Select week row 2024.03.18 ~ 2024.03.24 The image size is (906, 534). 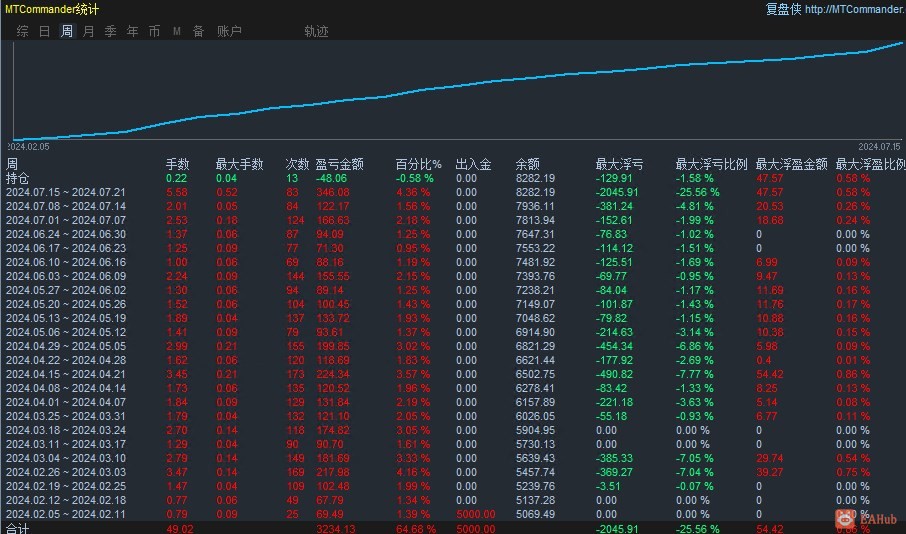pyautogui.click(x=453, y=430)
